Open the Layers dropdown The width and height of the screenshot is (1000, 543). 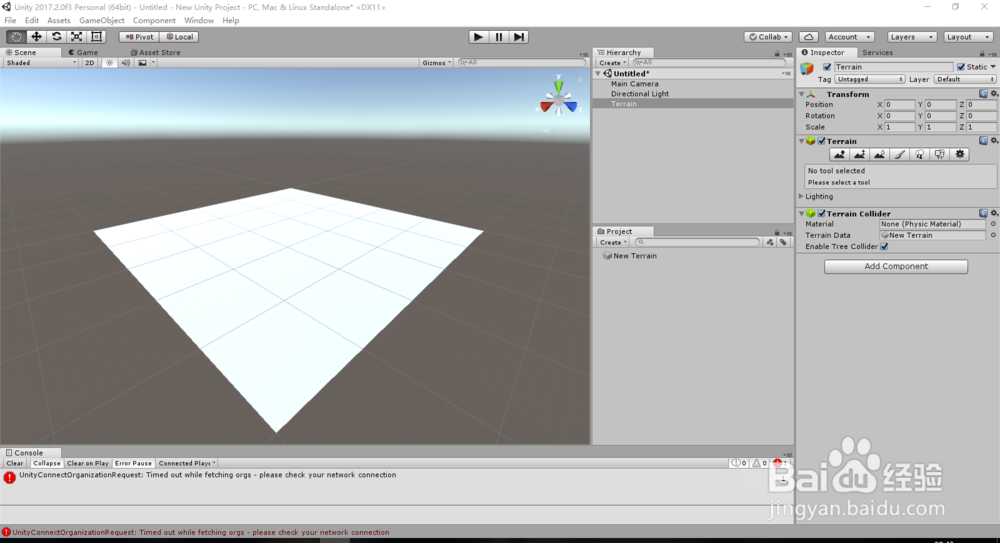click(911, 37)
